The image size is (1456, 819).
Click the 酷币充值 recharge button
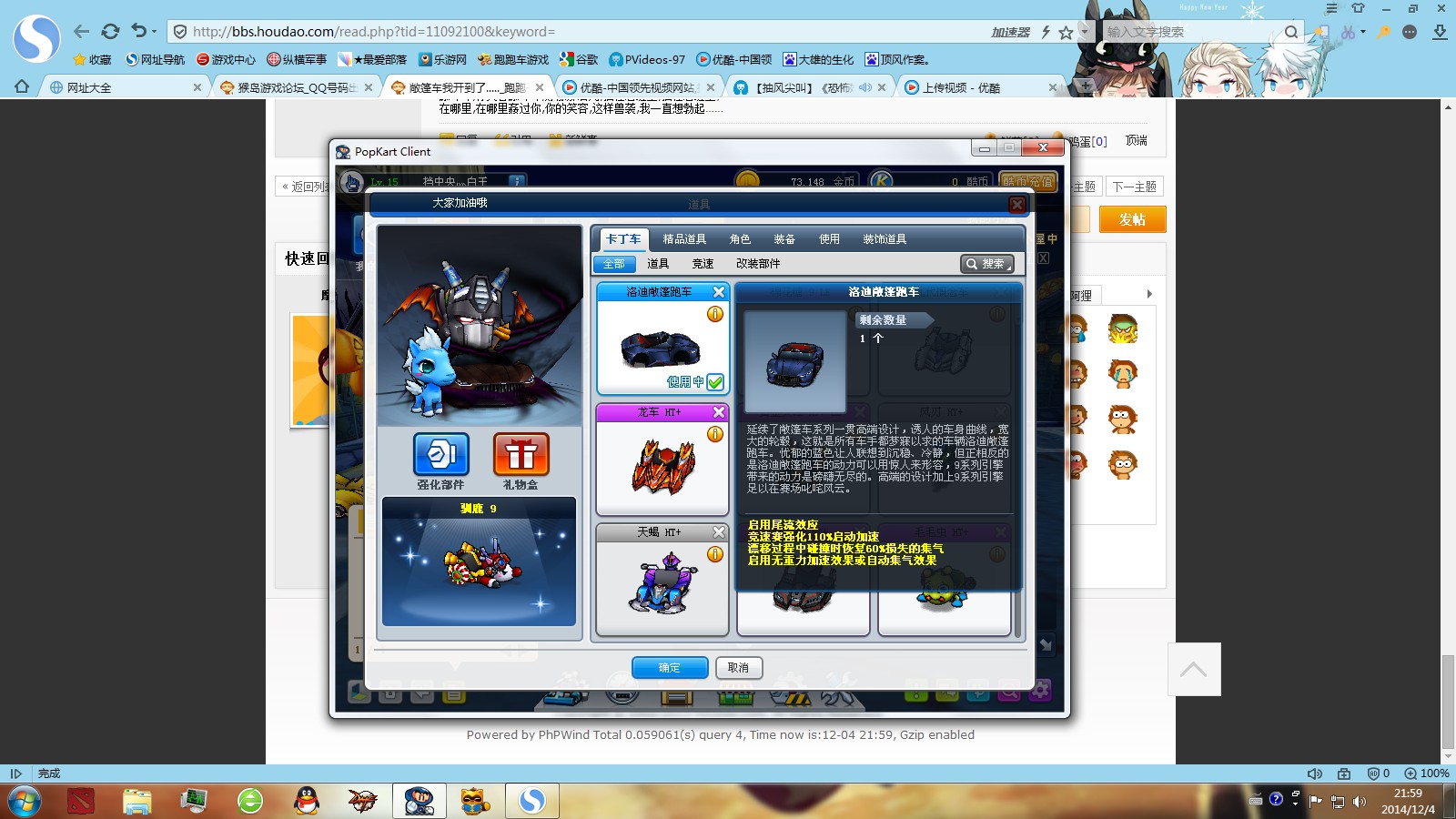pyautogui.click(x=1028, y=181)
